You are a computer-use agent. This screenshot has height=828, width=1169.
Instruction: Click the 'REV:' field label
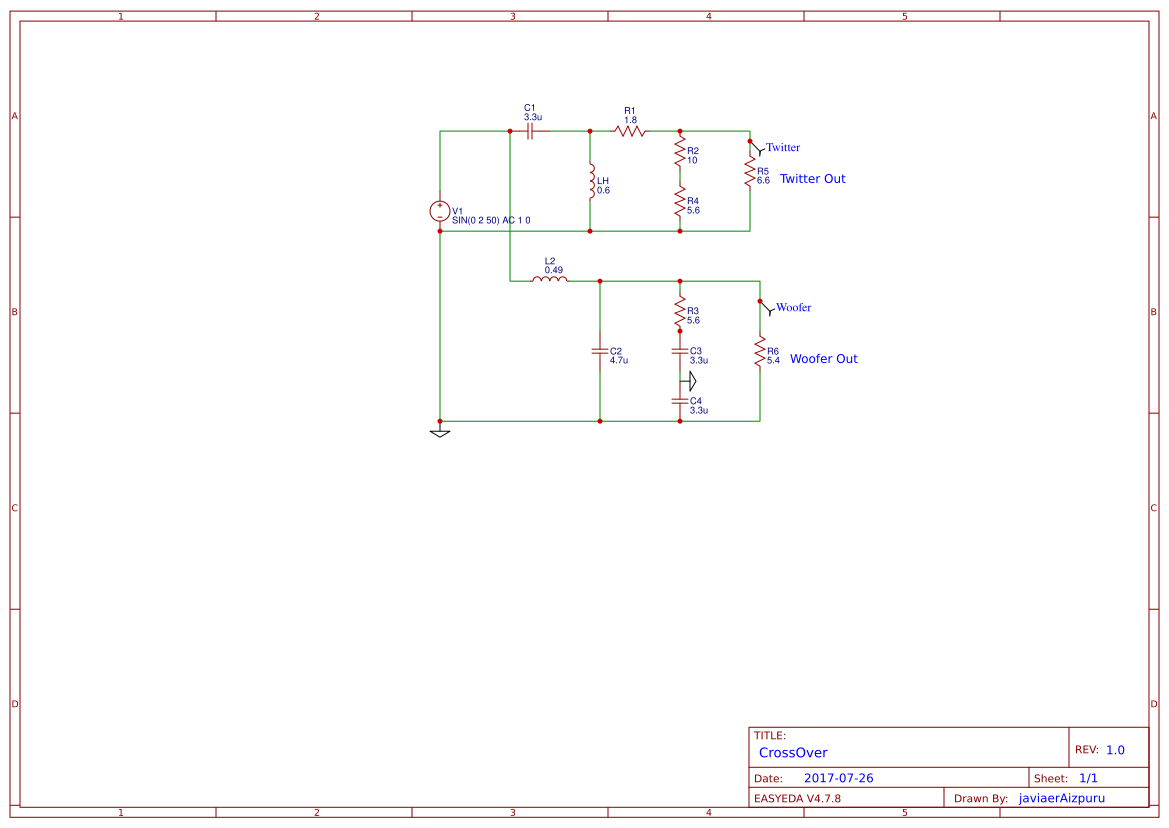click(1086, 750)
